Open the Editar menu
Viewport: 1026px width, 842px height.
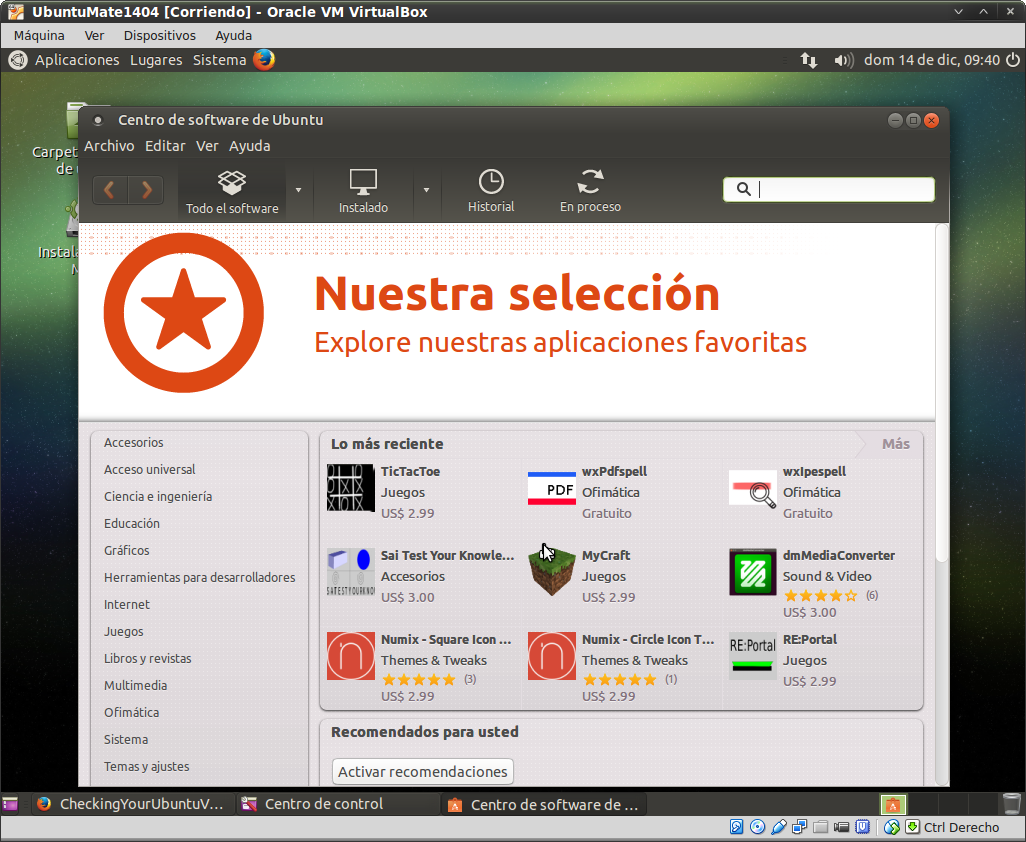pyautogui.click(x=165, y=146)
